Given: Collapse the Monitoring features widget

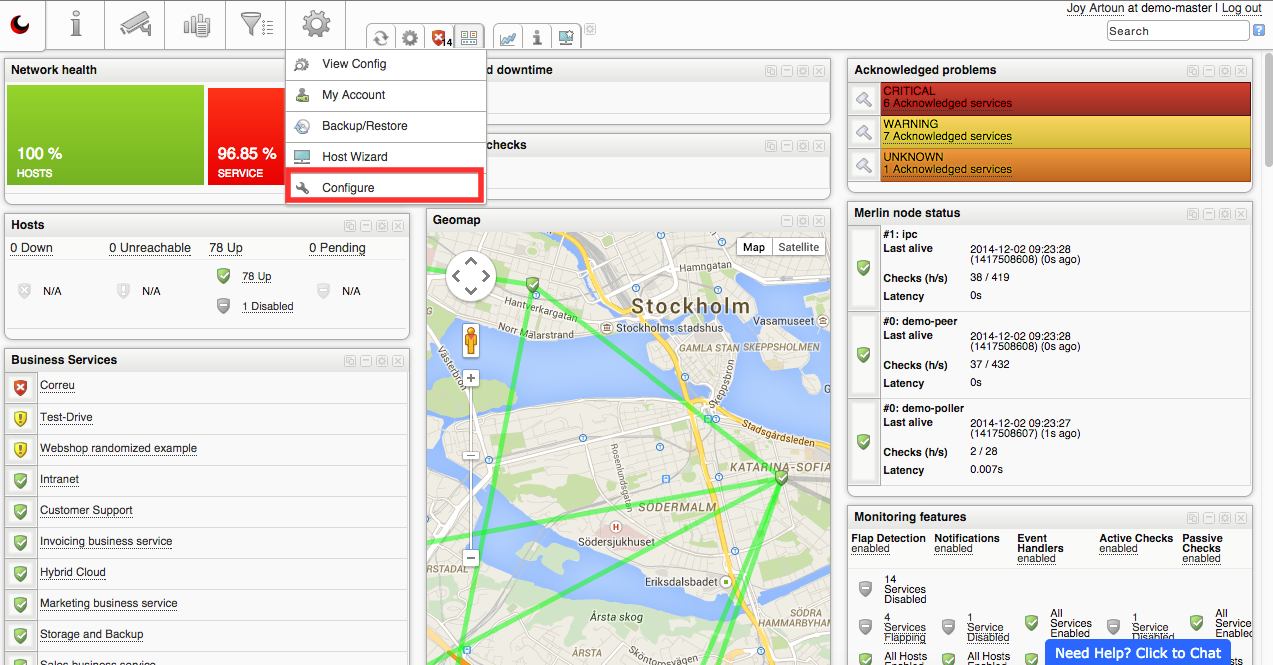Looking at the screenshot, I should (x=1208, y=518).
